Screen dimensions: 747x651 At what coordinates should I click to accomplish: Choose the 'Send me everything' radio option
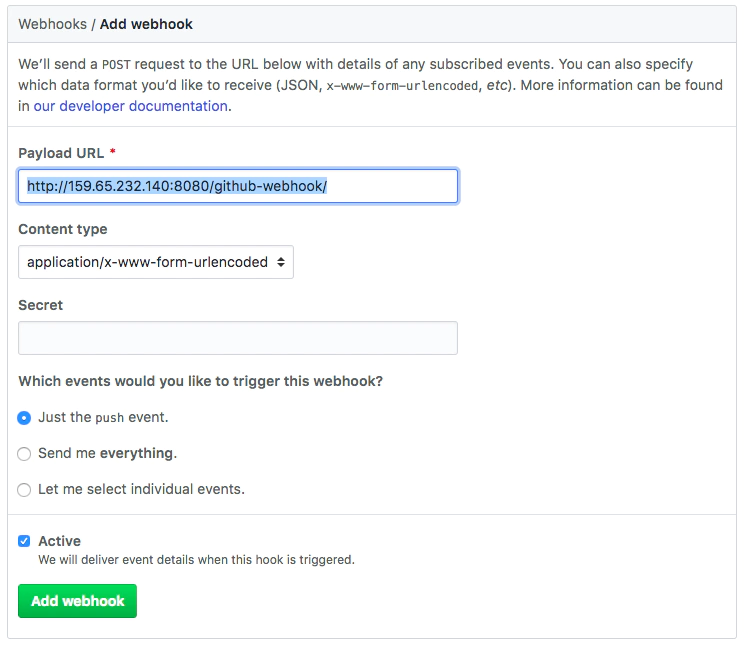coord(24,454)
